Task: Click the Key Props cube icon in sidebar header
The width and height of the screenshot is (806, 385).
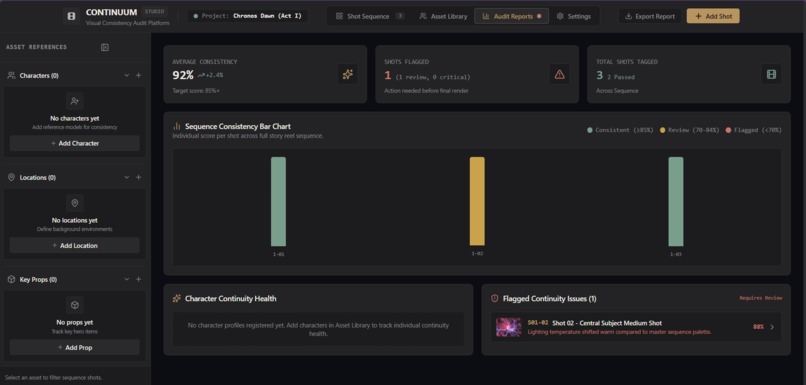Action: (11, 280)
